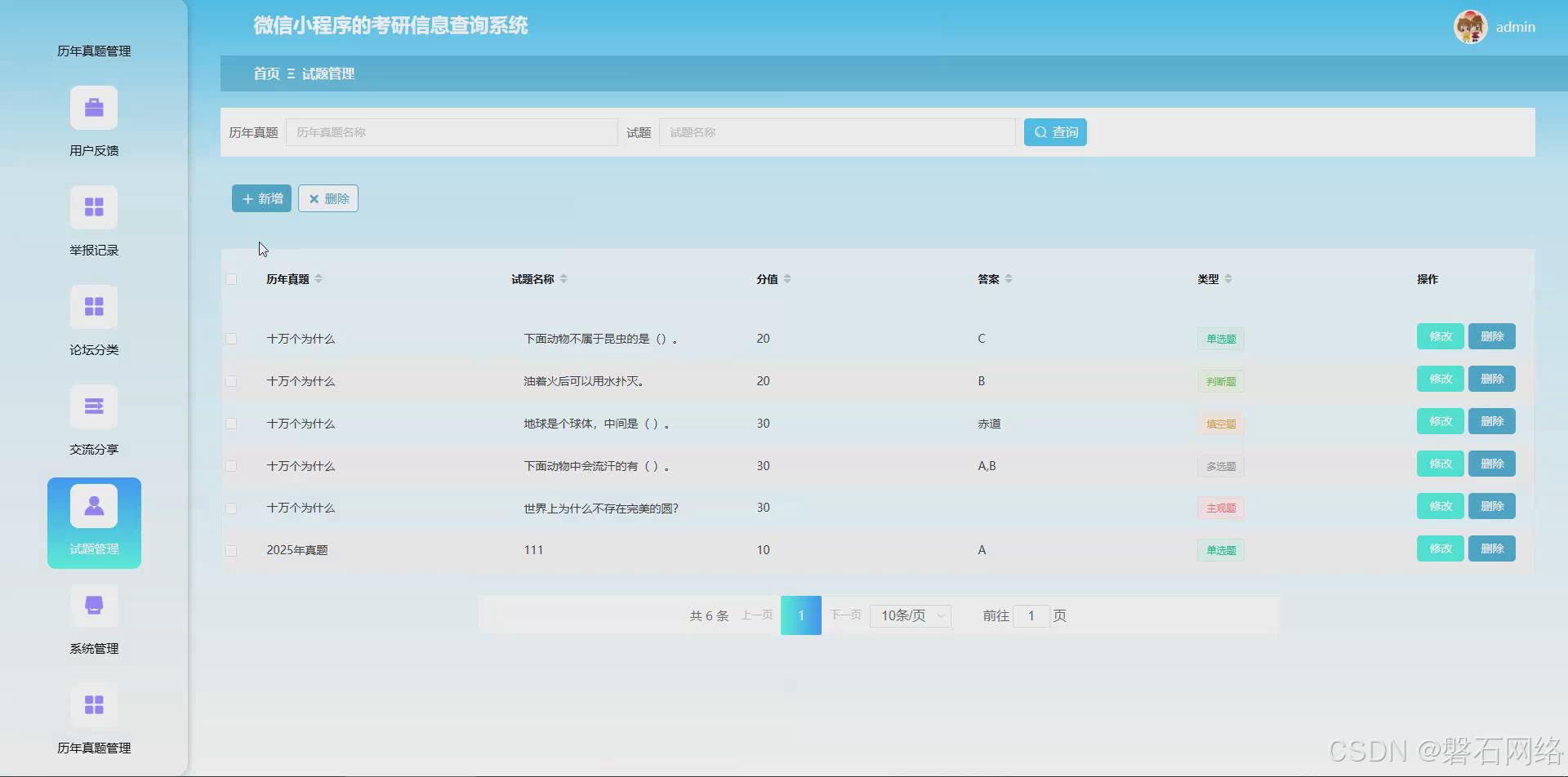The image size is (1568, 777).
Task: Open the 10条/页 page size dropdown
Action: tap(909, 615)
